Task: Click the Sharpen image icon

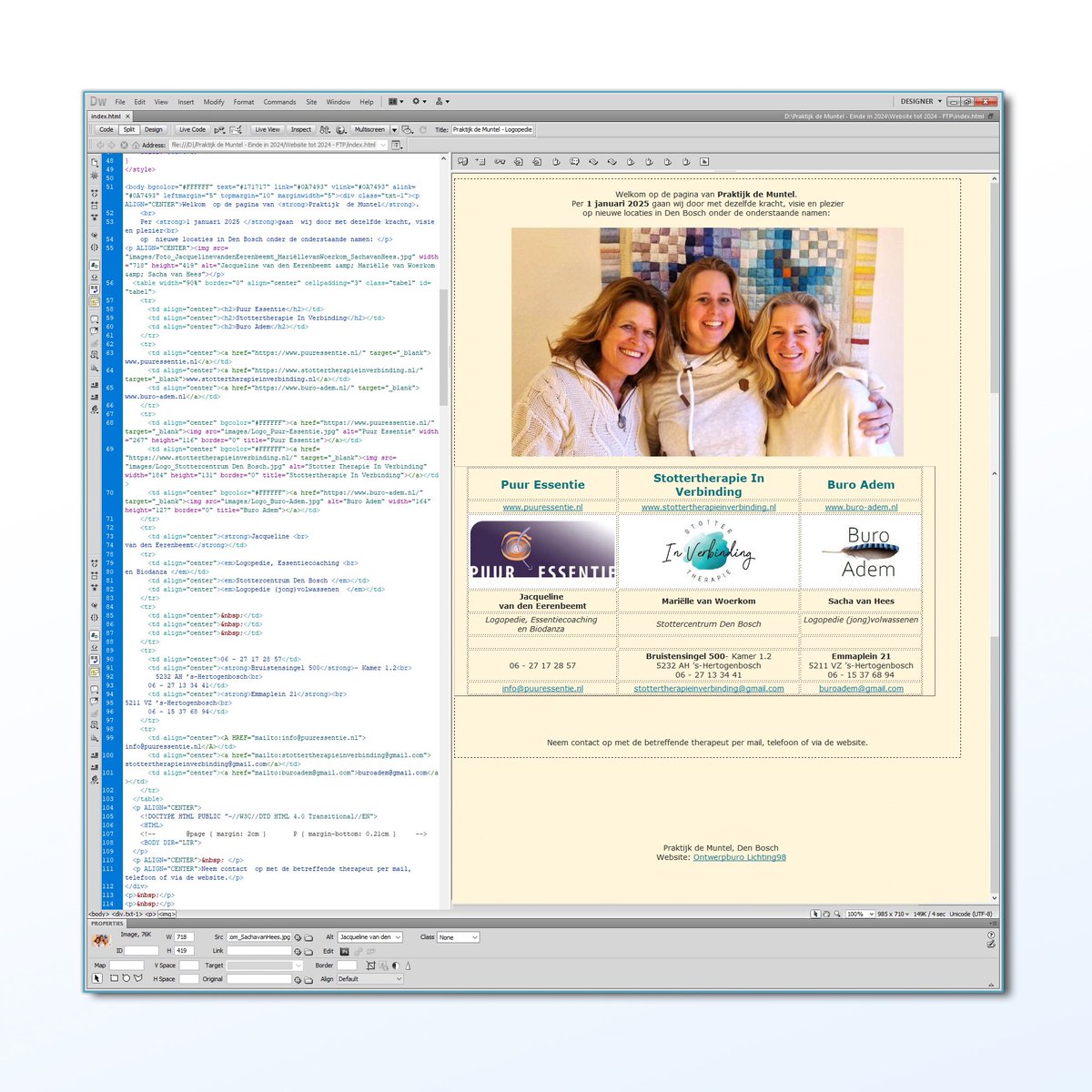Action: pos(408,966)
